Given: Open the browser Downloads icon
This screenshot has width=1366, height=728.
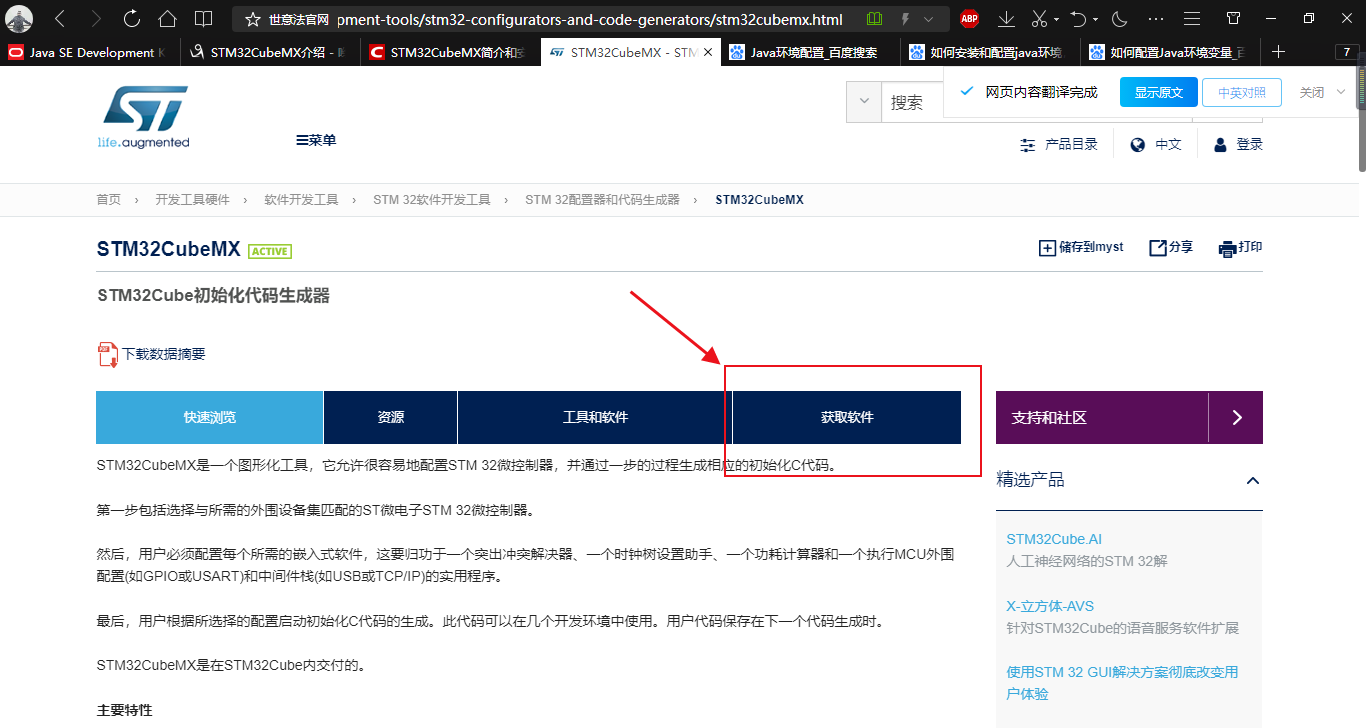Looking at the screenshot, I should coord(1005,18).
